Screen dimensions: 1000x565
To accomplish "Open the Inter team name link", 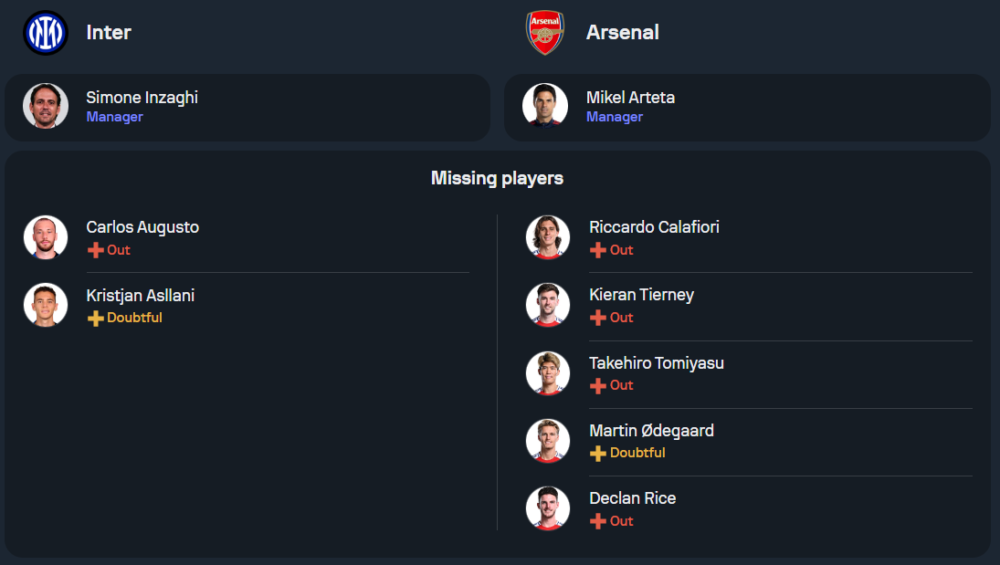I will coord(109,32).
